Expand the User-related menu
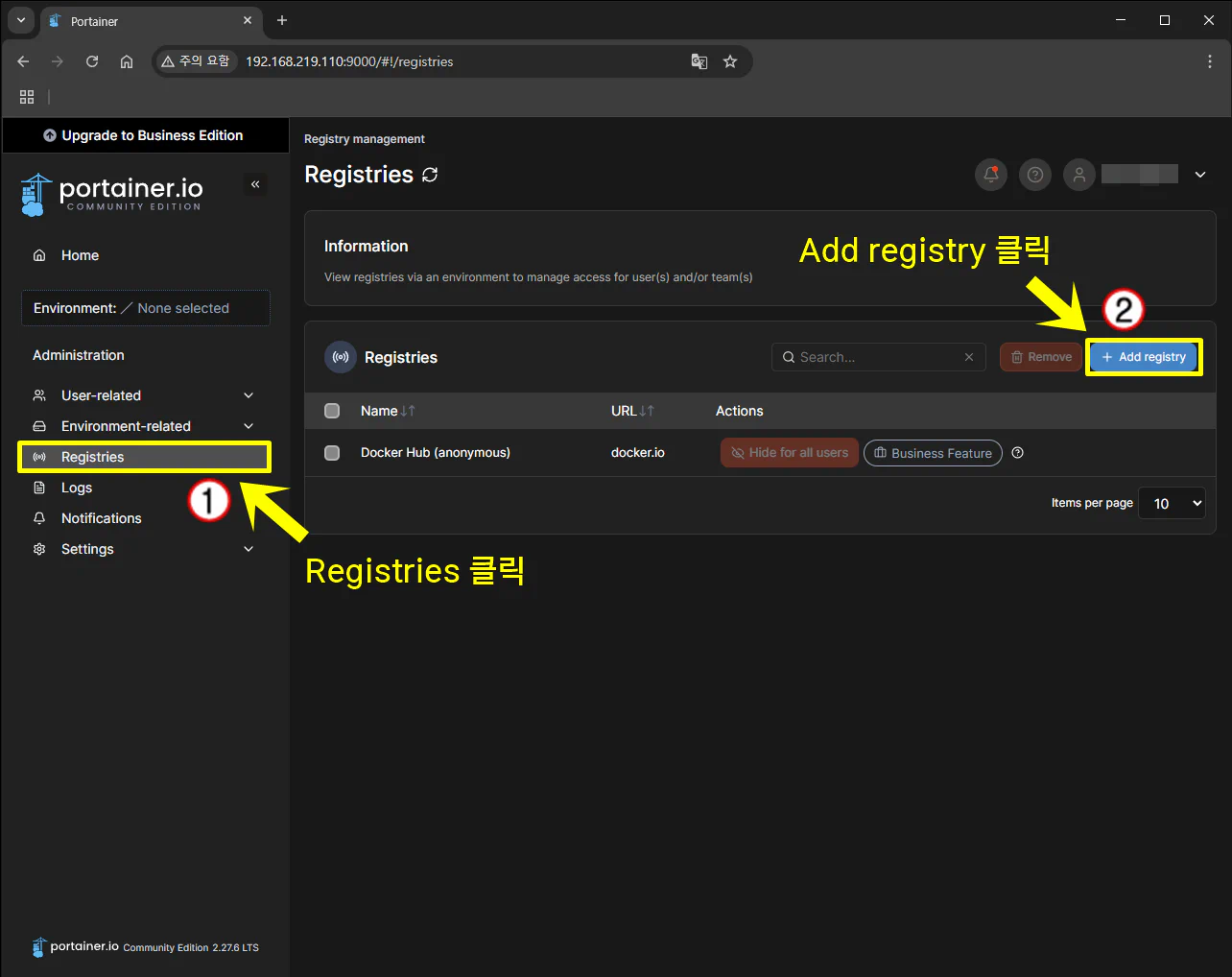Image resolution: width=1232 pixels, height=977 pixels. [144, 395]
